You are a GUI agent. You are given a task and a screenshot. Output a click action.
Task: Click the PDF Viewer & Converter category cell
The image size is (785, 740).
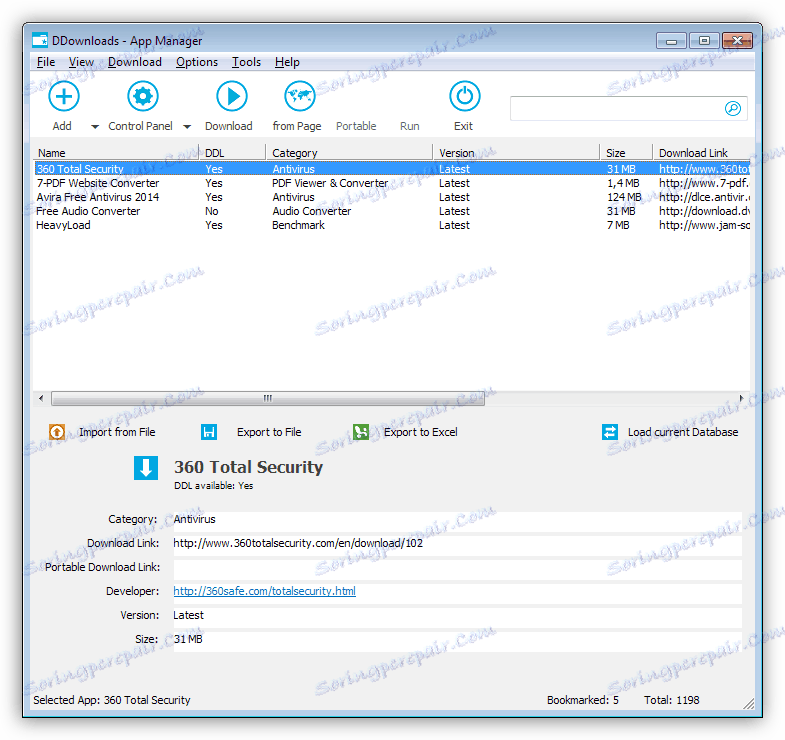(x=330, y=183)
